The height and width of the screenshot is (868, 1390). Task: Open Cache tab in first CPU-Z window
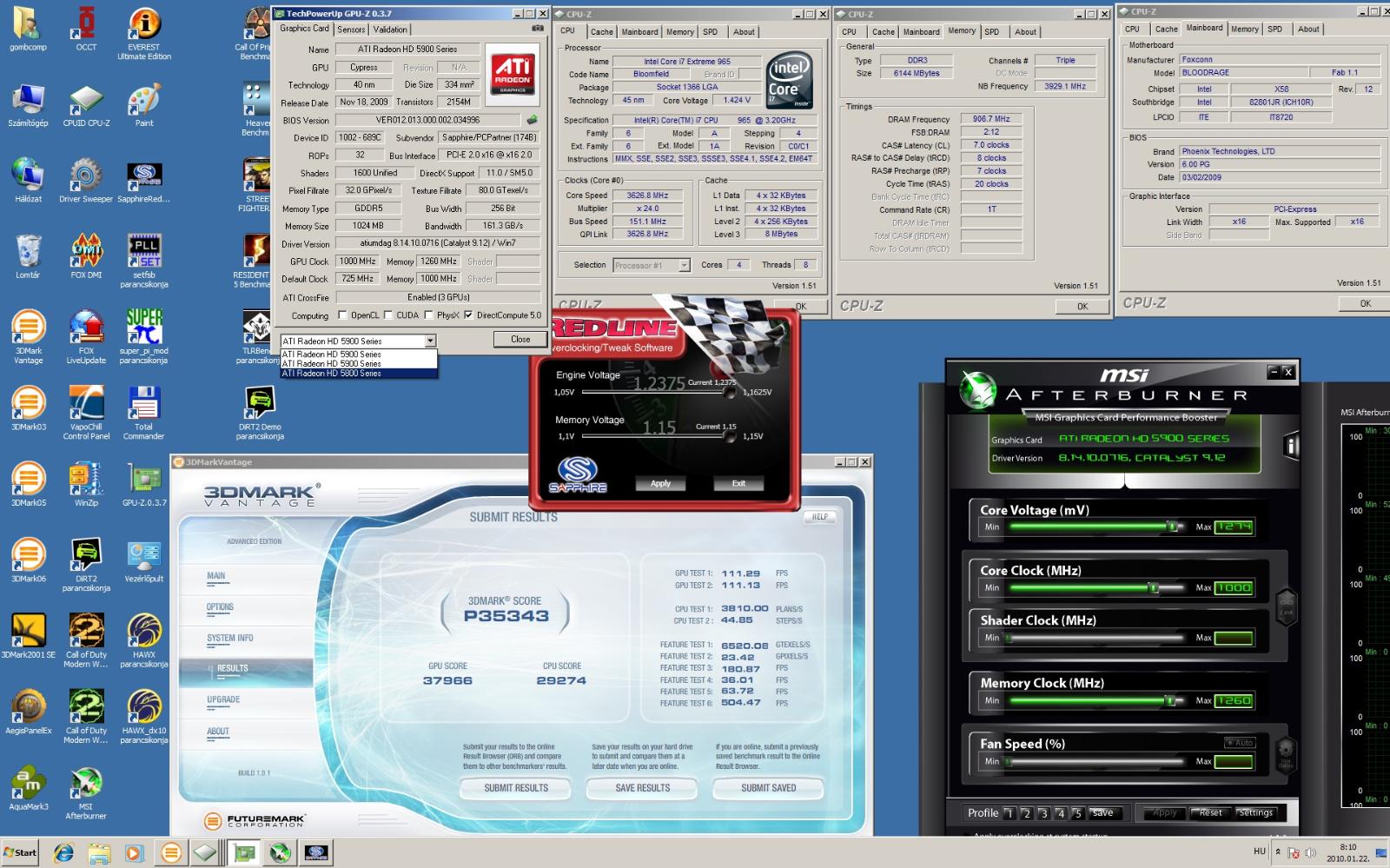602,32
